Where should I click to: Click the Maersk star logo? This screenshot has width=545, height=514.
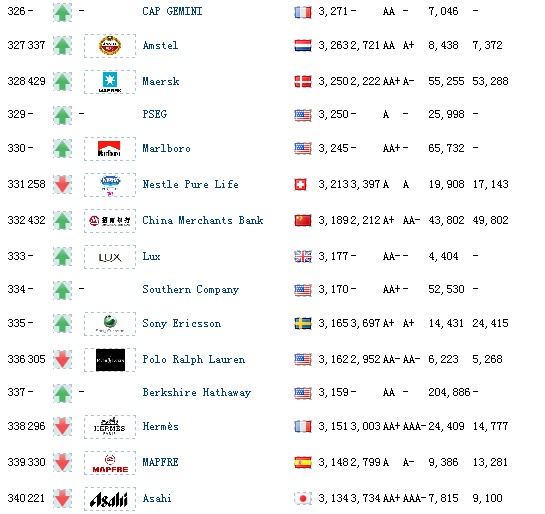point(110,82)
